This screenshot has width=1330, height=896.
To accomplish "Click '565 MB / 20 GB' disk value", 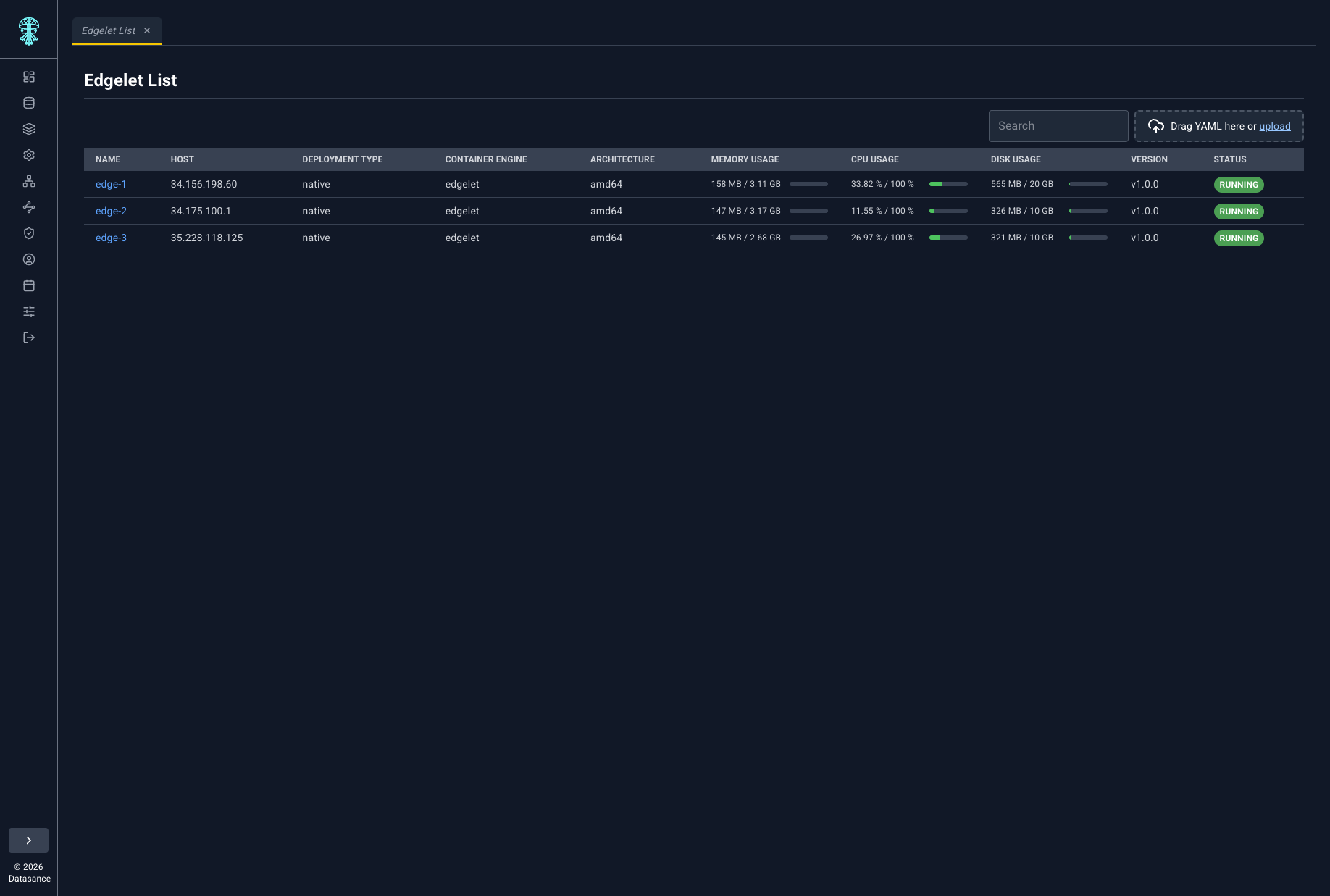I will point(1022,184).
